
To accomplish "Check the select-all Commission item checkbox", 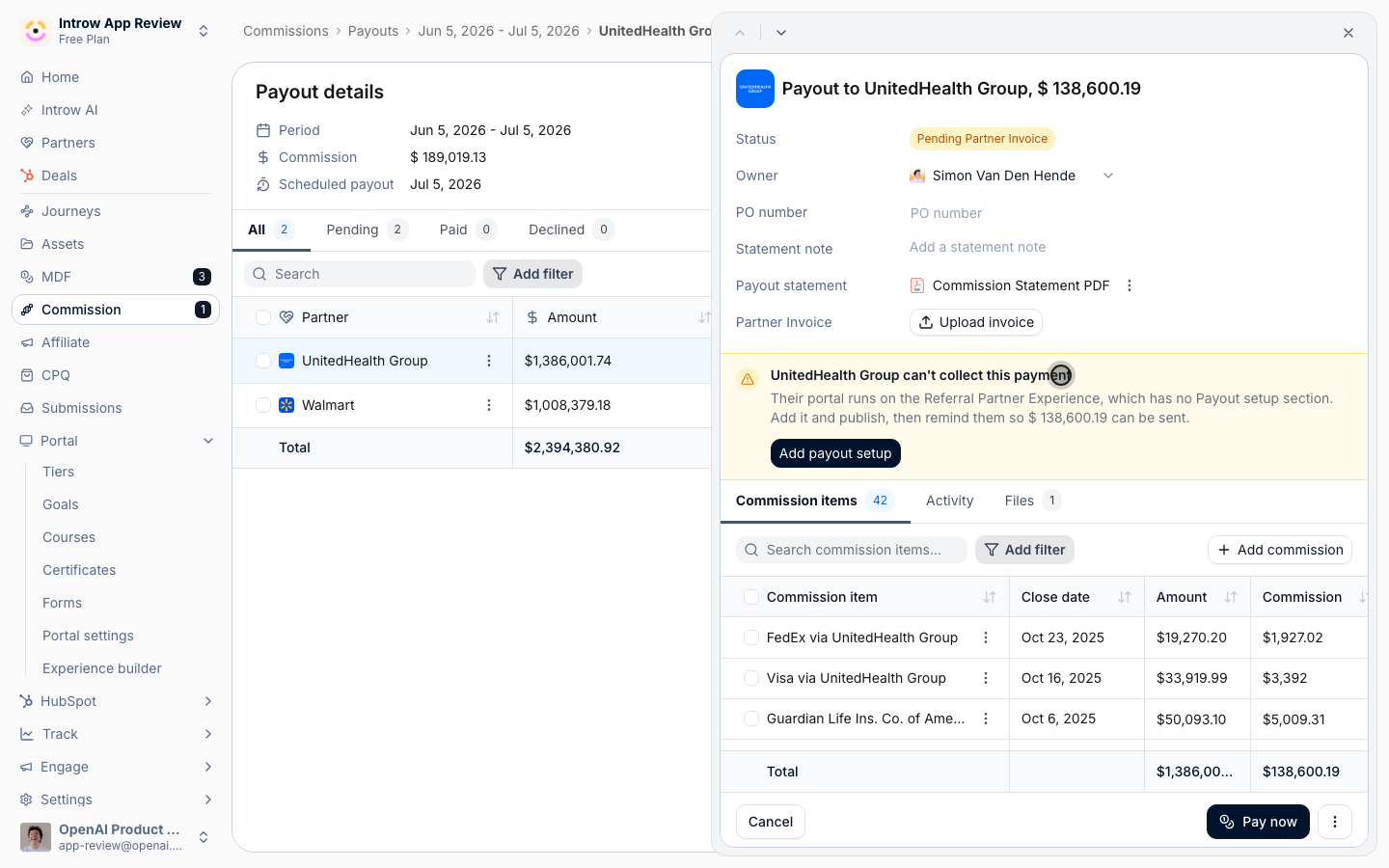I will tap(751, 597).
